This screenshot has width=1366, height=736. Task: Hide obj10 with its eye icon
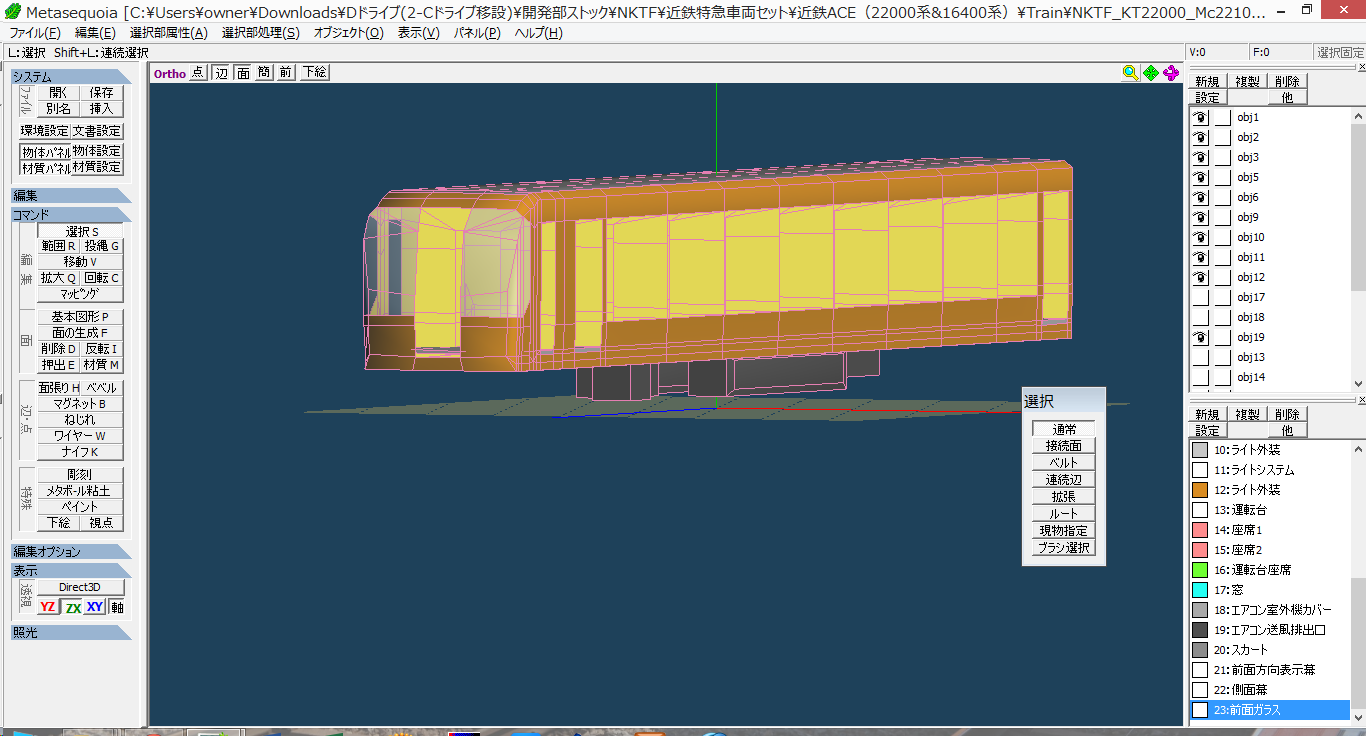[x=1201, y=237]
